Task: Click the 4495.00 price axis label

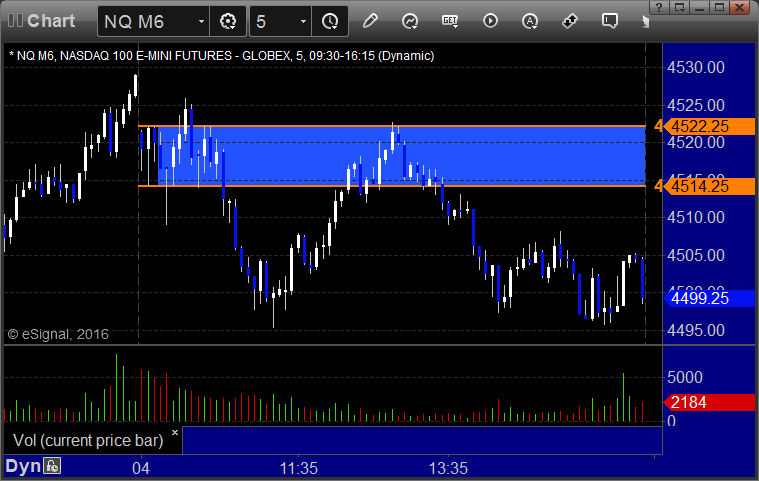Action: 696,330
